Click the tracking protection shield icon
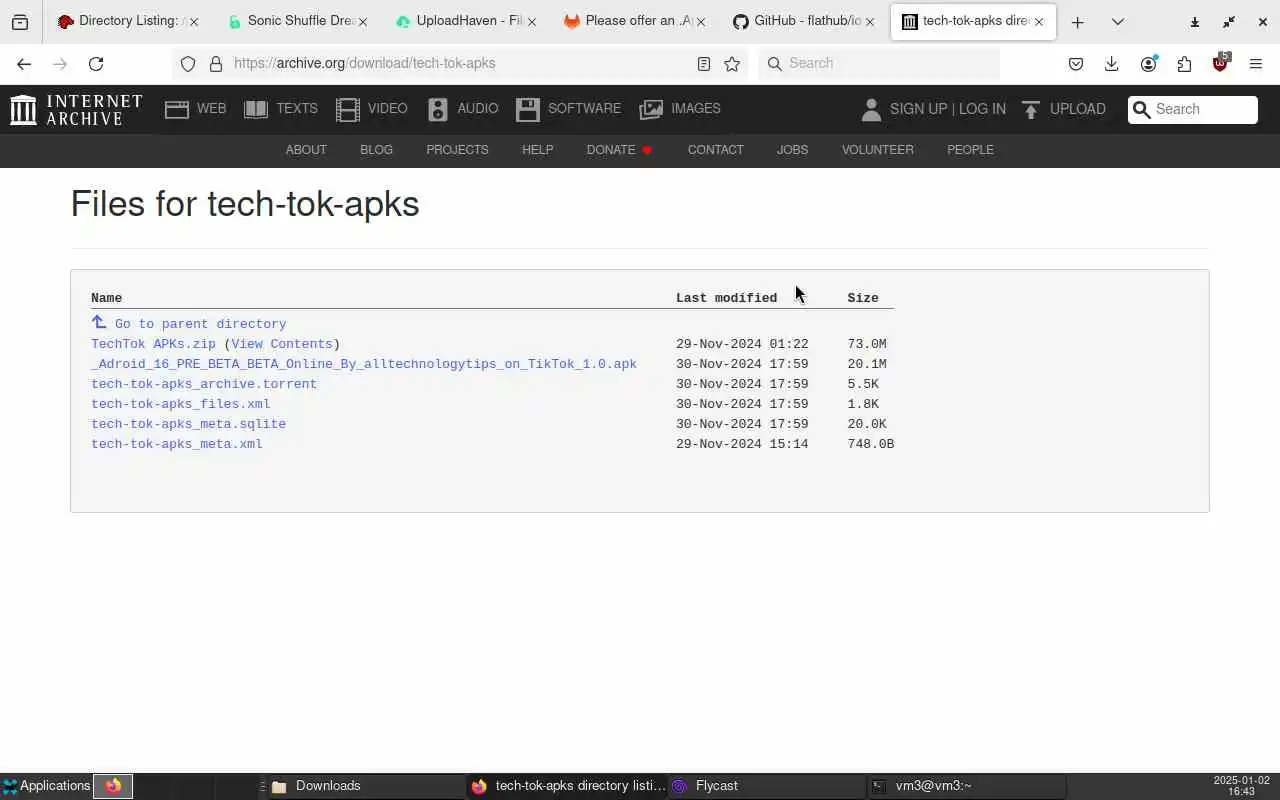1280x800 pixels. coord(187,64)
